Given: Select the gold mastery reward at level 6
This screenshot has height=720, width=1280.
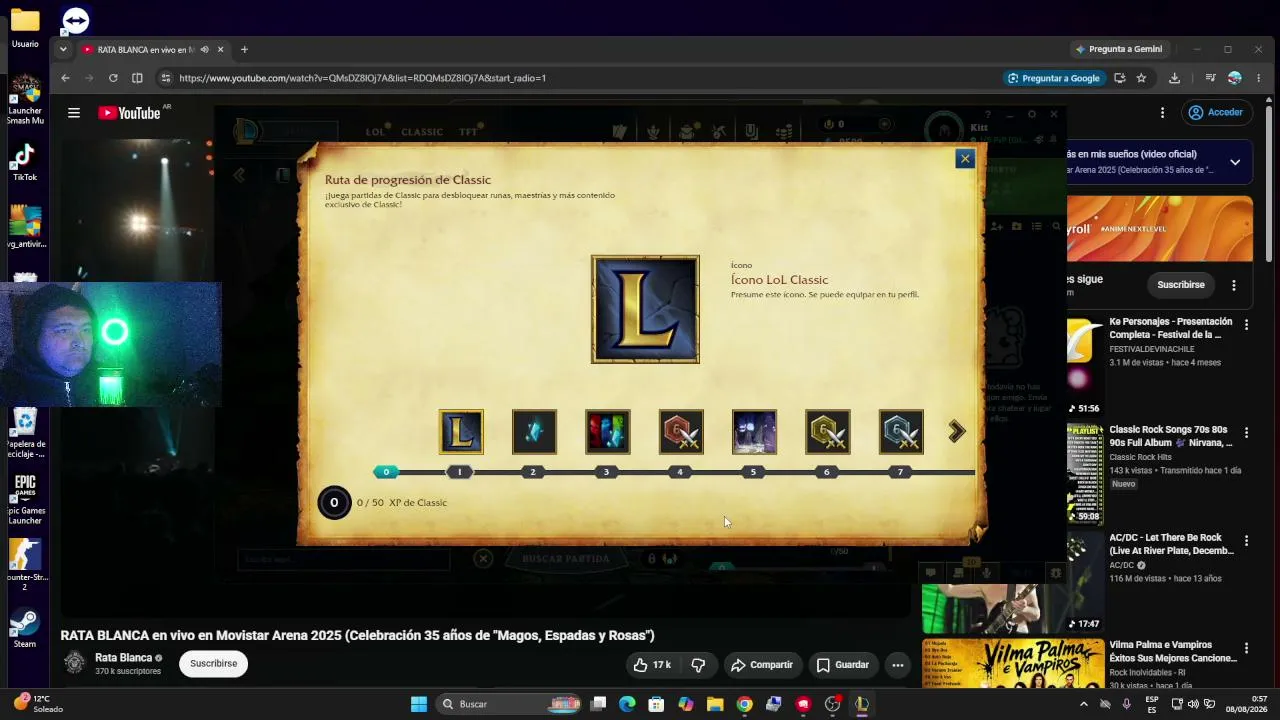Looking at the screenshot, I should point(828,432).
